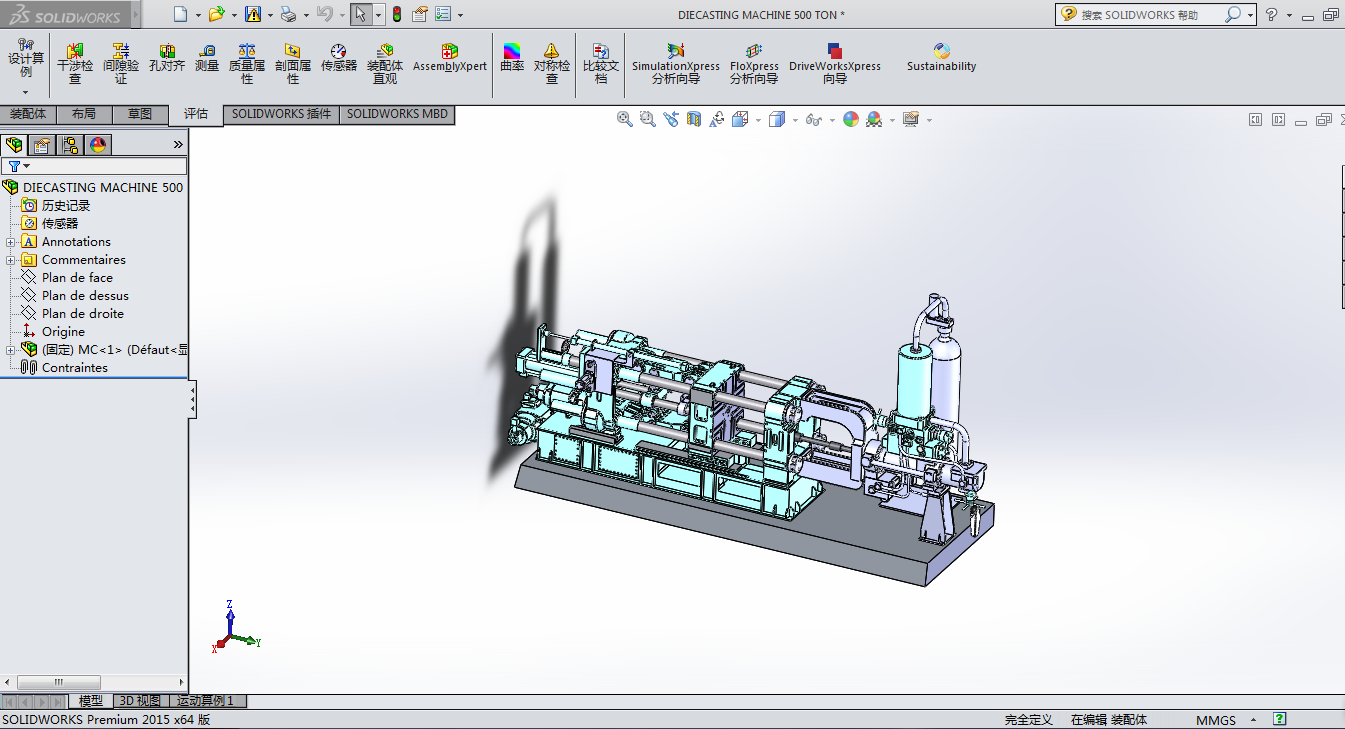1345x729 pixels.
Task: Click the traffic light rebuild icon
Action: tap(396, 14)
